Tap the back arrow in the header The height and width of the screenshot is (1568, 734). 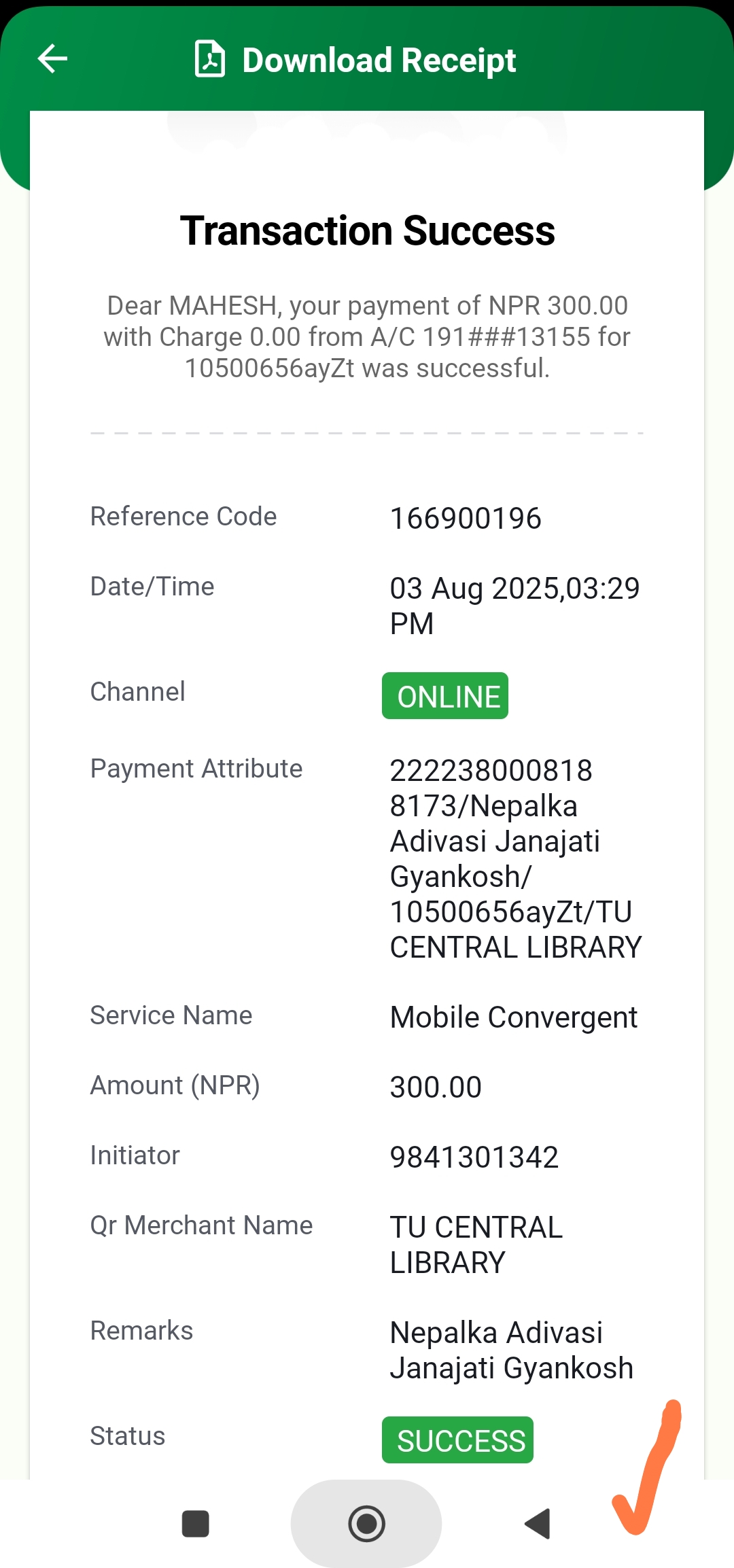pyautogui.click(x=52, y=58)
